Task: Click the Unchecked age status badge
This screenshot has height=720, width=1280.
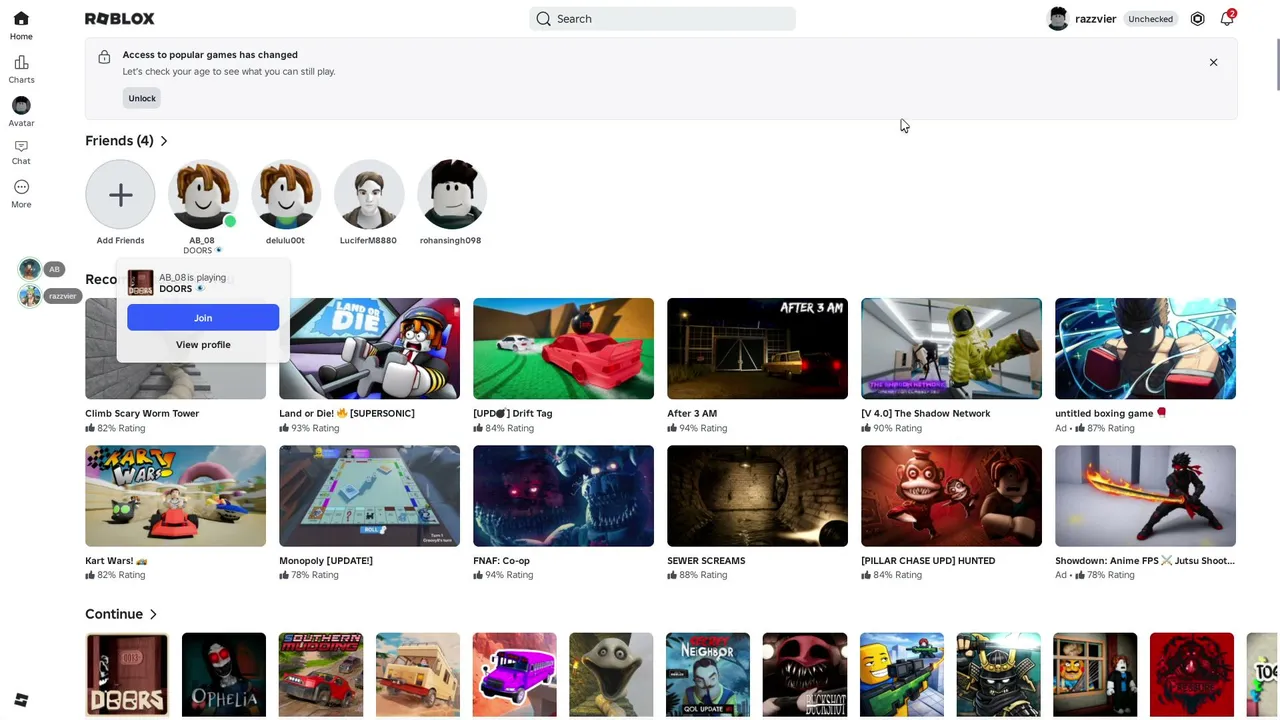Action: click(x=1150, y=19)
